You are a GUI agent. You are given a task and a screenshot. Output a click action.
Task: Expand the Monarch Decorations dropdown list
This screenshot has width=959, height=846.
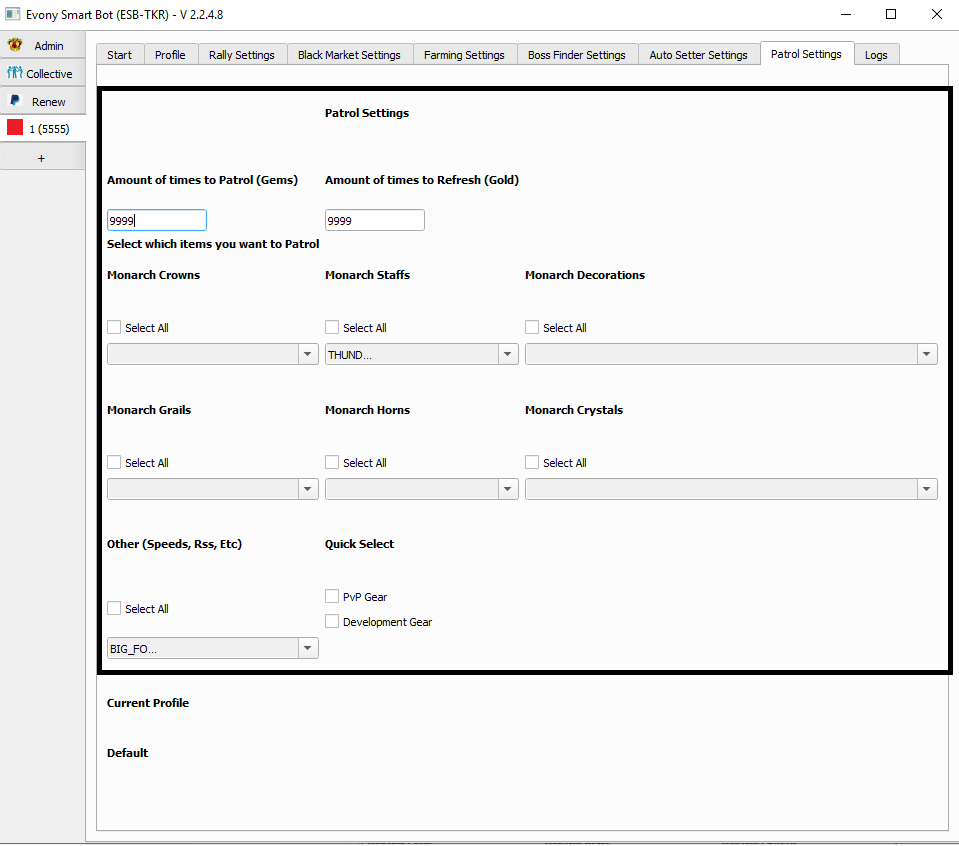[730, 354]
